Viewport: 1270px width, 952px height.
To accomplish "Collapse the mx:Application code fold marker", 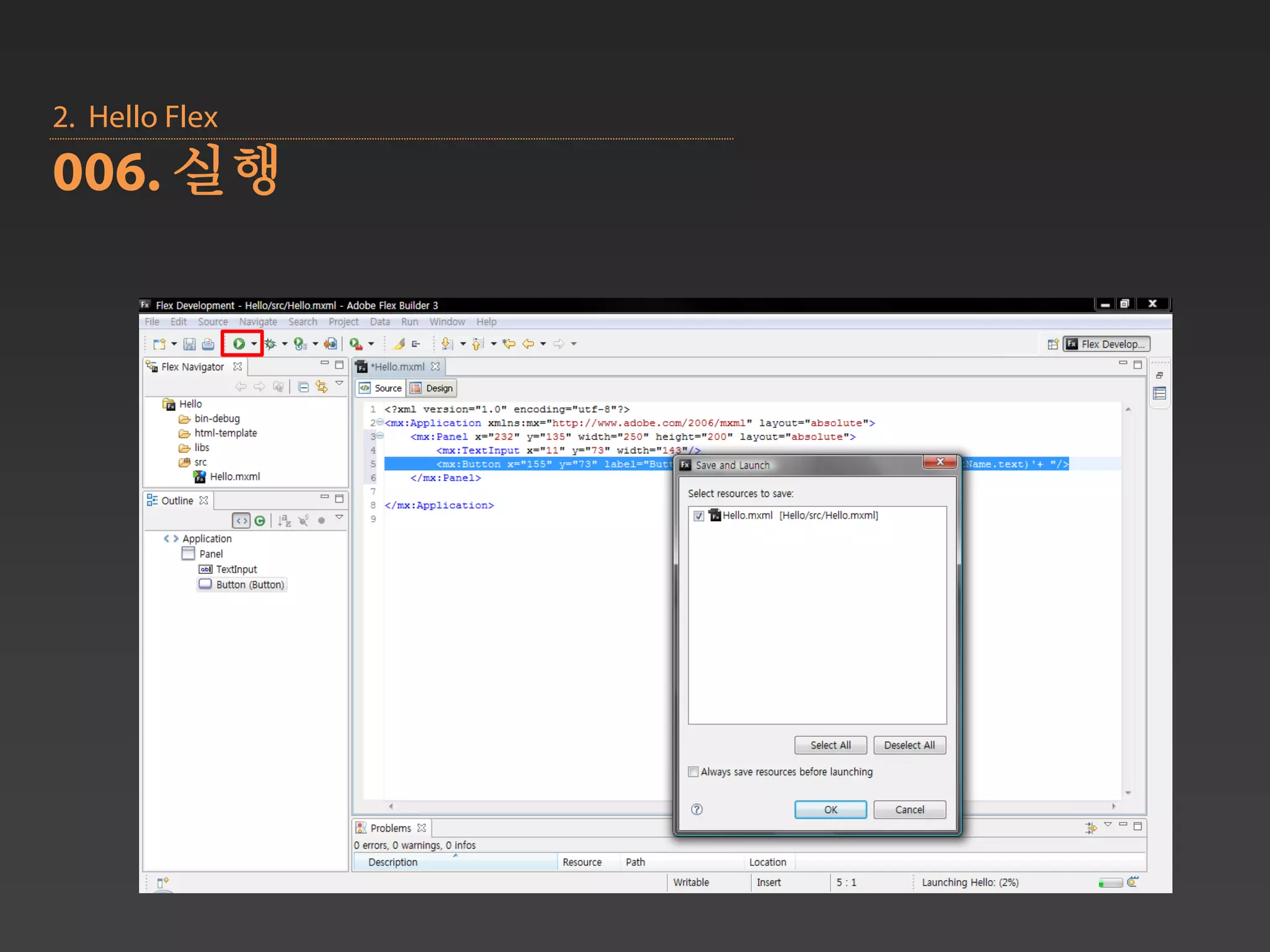I will tap(380, 422).
